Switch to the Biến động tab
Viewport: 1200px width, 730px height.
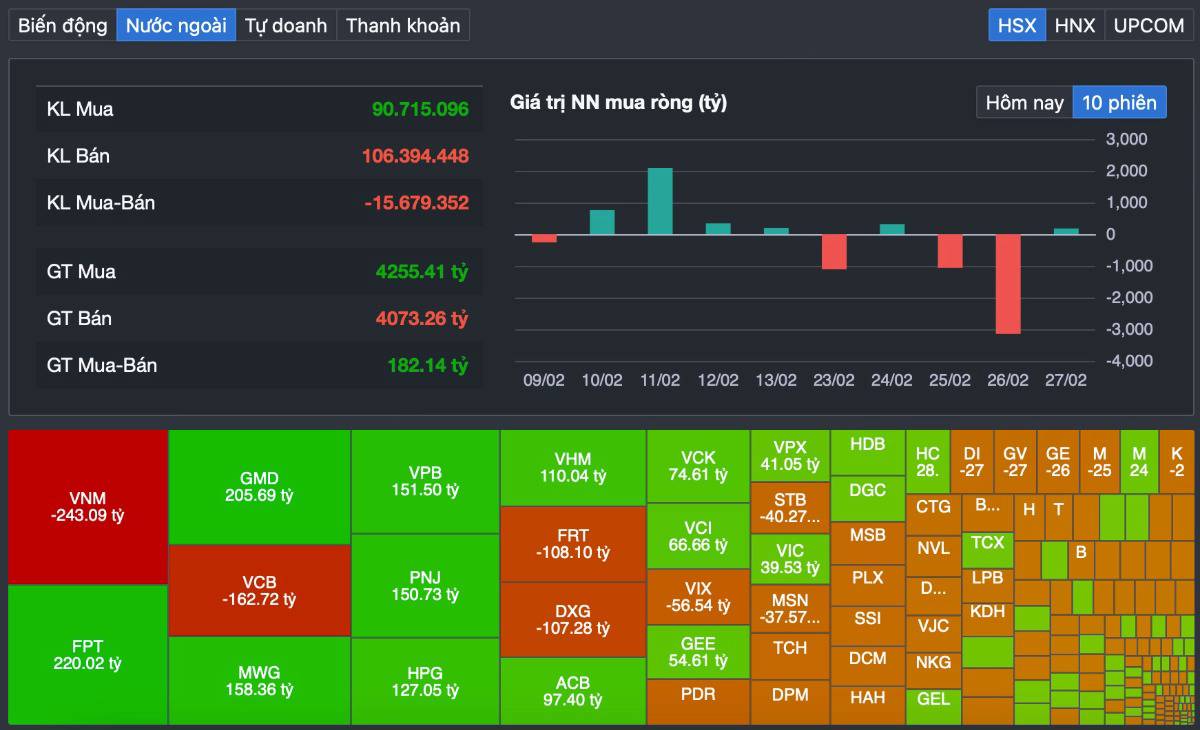coord(63,25)
